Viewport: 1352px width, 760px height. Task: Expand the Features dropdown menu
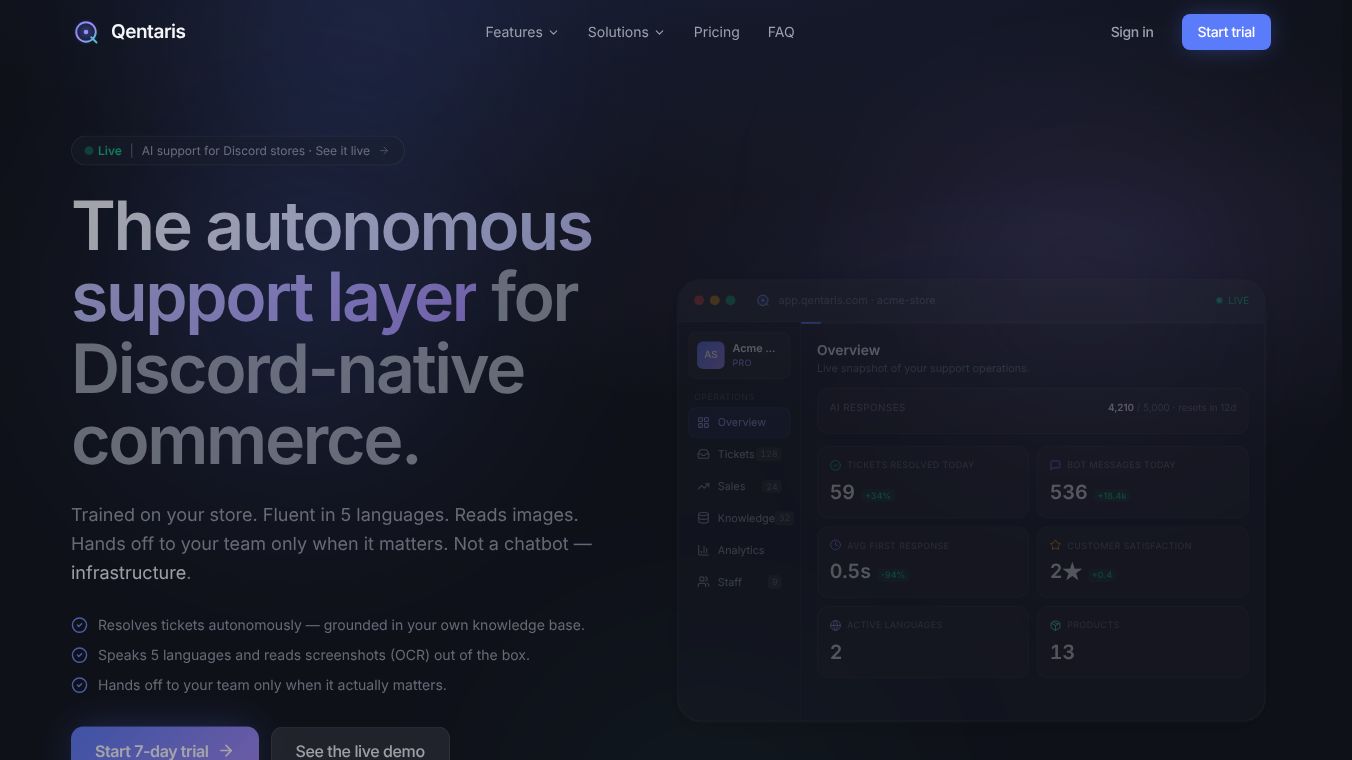[522, 32]
